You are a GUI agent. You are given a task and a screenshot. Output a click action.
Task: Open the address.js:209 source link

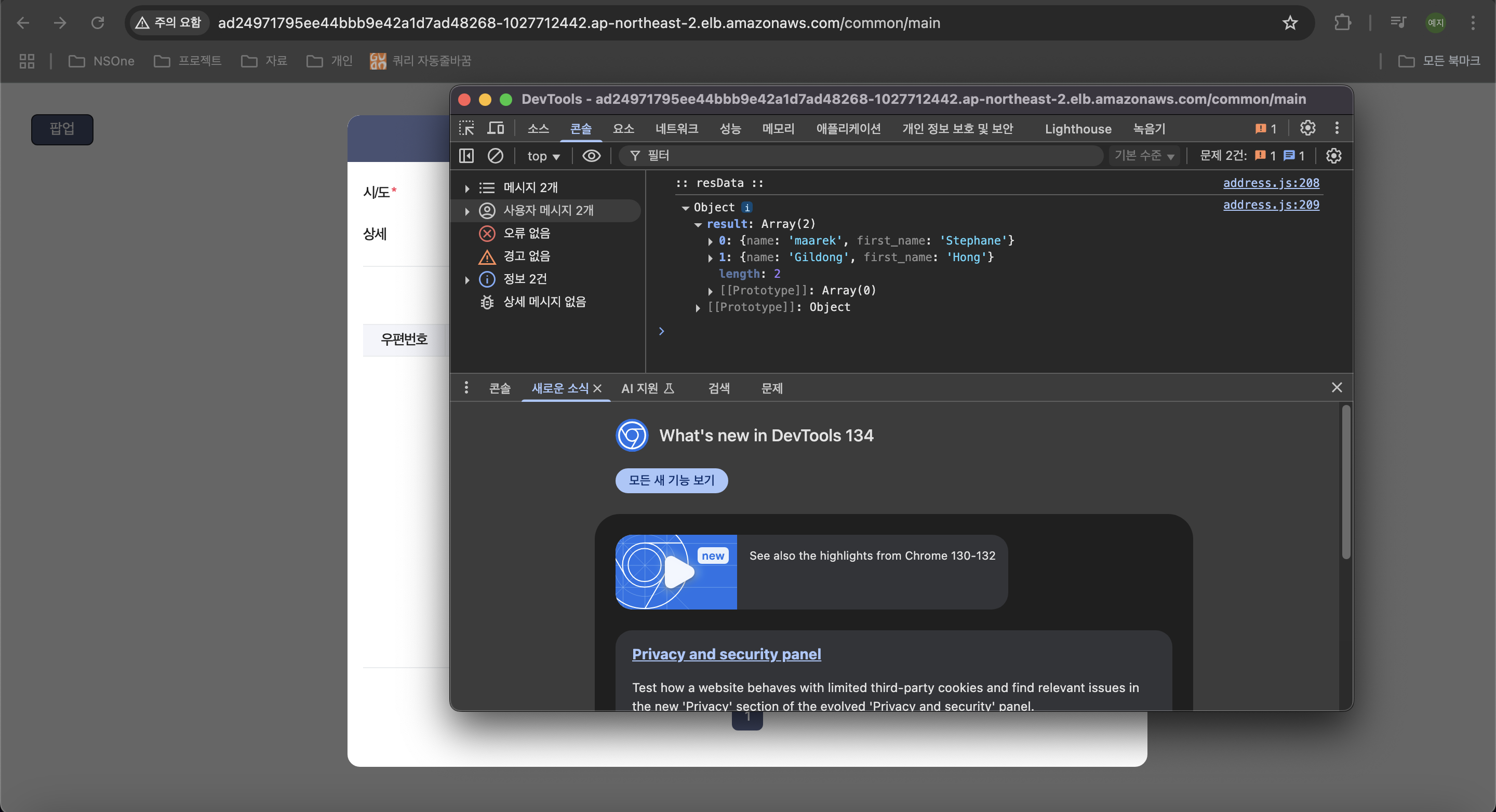pos(1271,205)
